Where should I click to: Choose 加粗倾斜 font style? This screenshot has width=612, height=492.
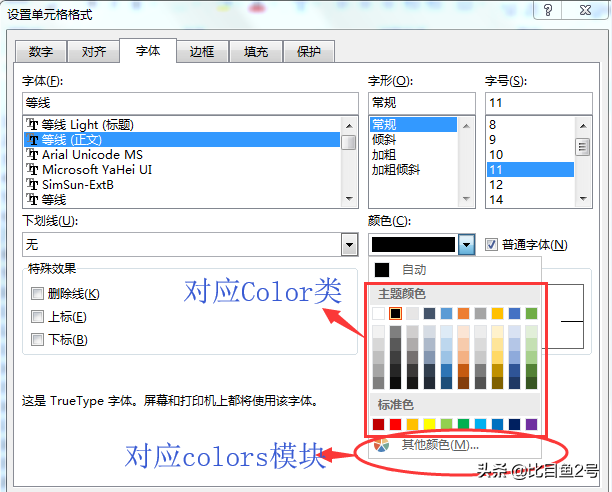point(413,170)
